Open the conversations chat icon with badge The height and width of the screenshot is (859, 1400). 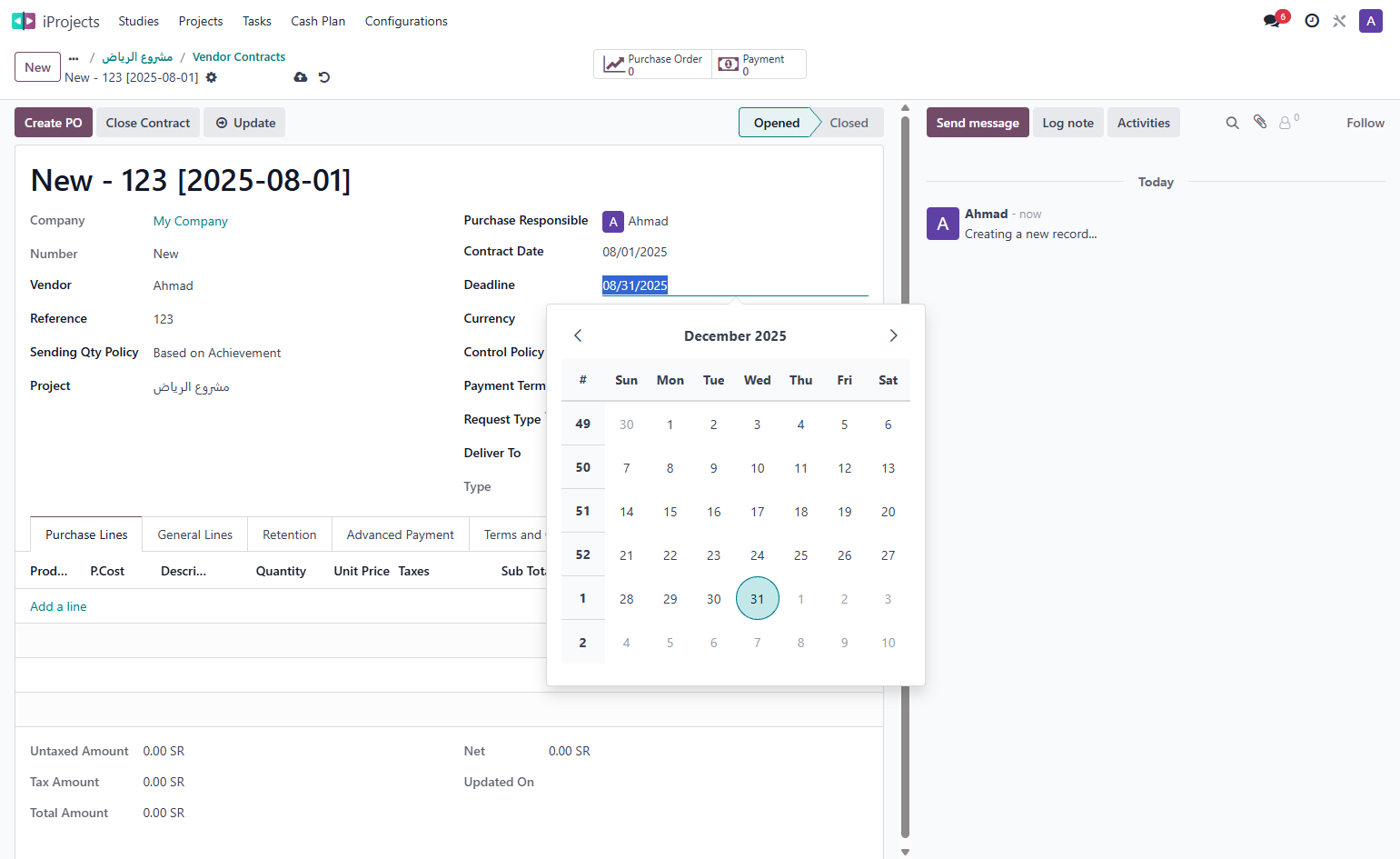1273,20
